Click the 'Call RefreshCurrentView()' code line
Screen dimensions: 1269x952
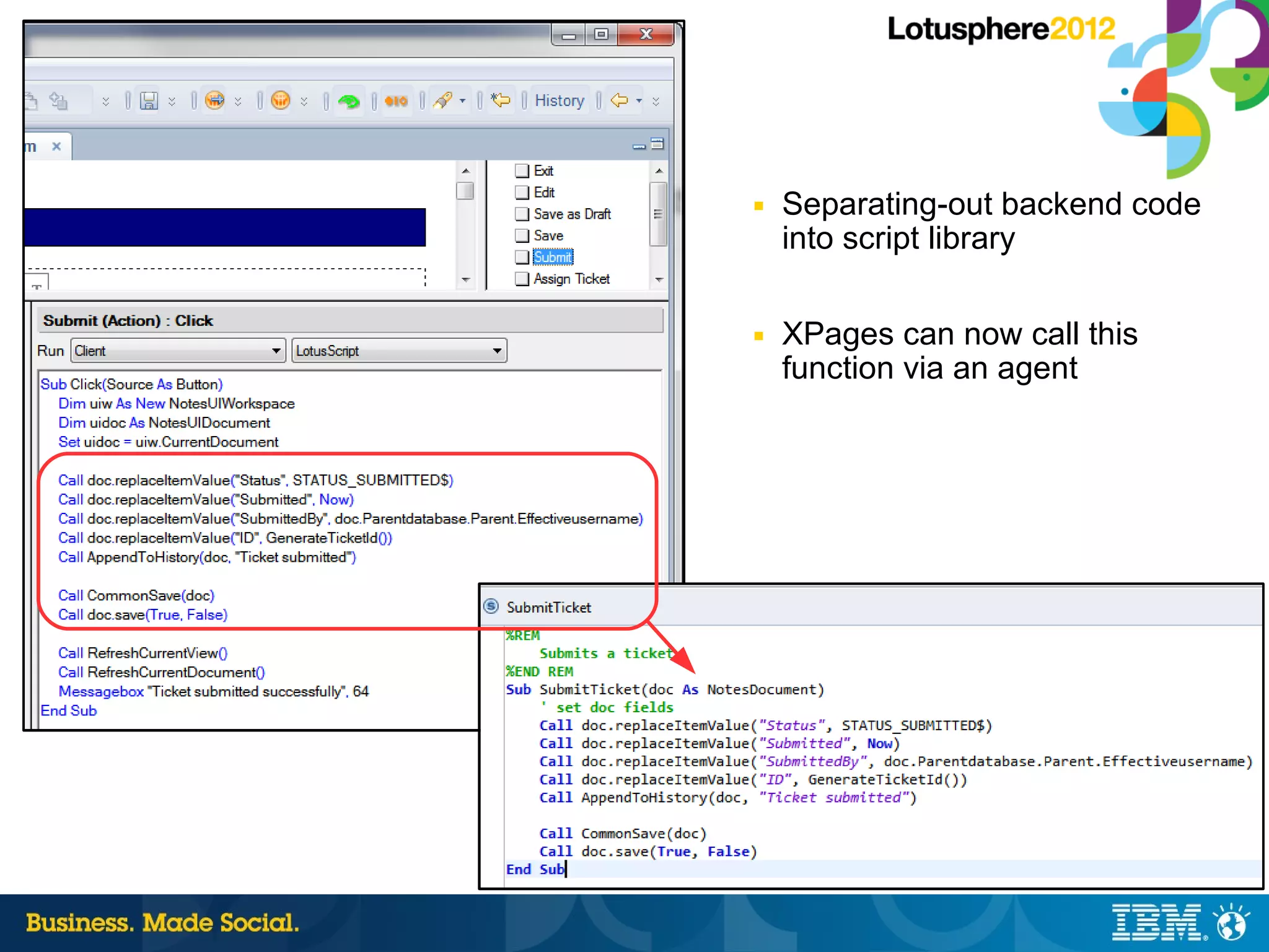tap(143, 653)
